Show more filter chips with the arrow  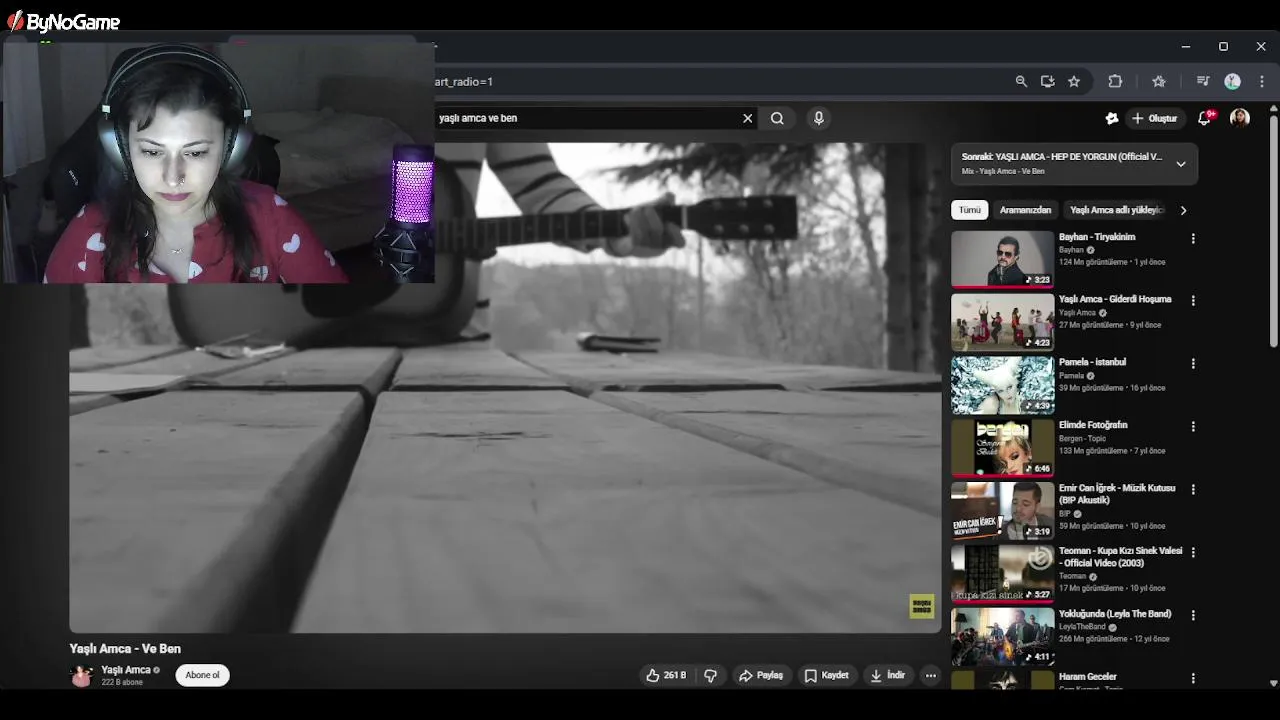[1183, 210]
